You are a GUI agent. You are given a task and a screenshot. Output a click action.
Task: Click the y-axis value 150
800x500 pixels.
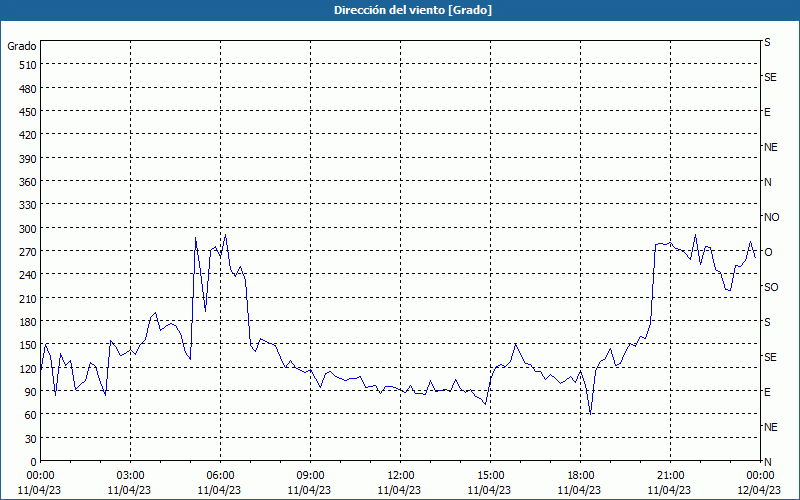(x=28, y=345)
